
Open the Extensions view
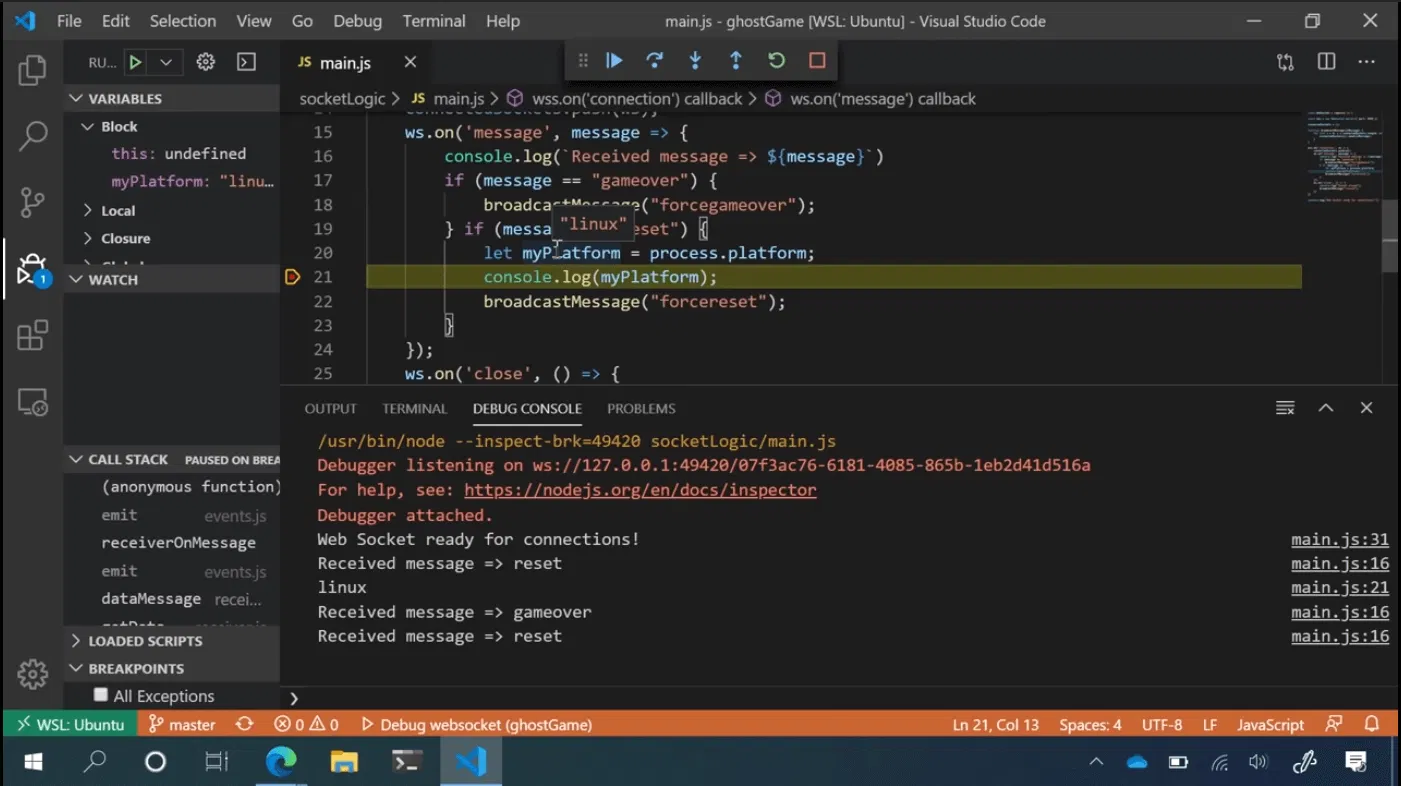31,335
